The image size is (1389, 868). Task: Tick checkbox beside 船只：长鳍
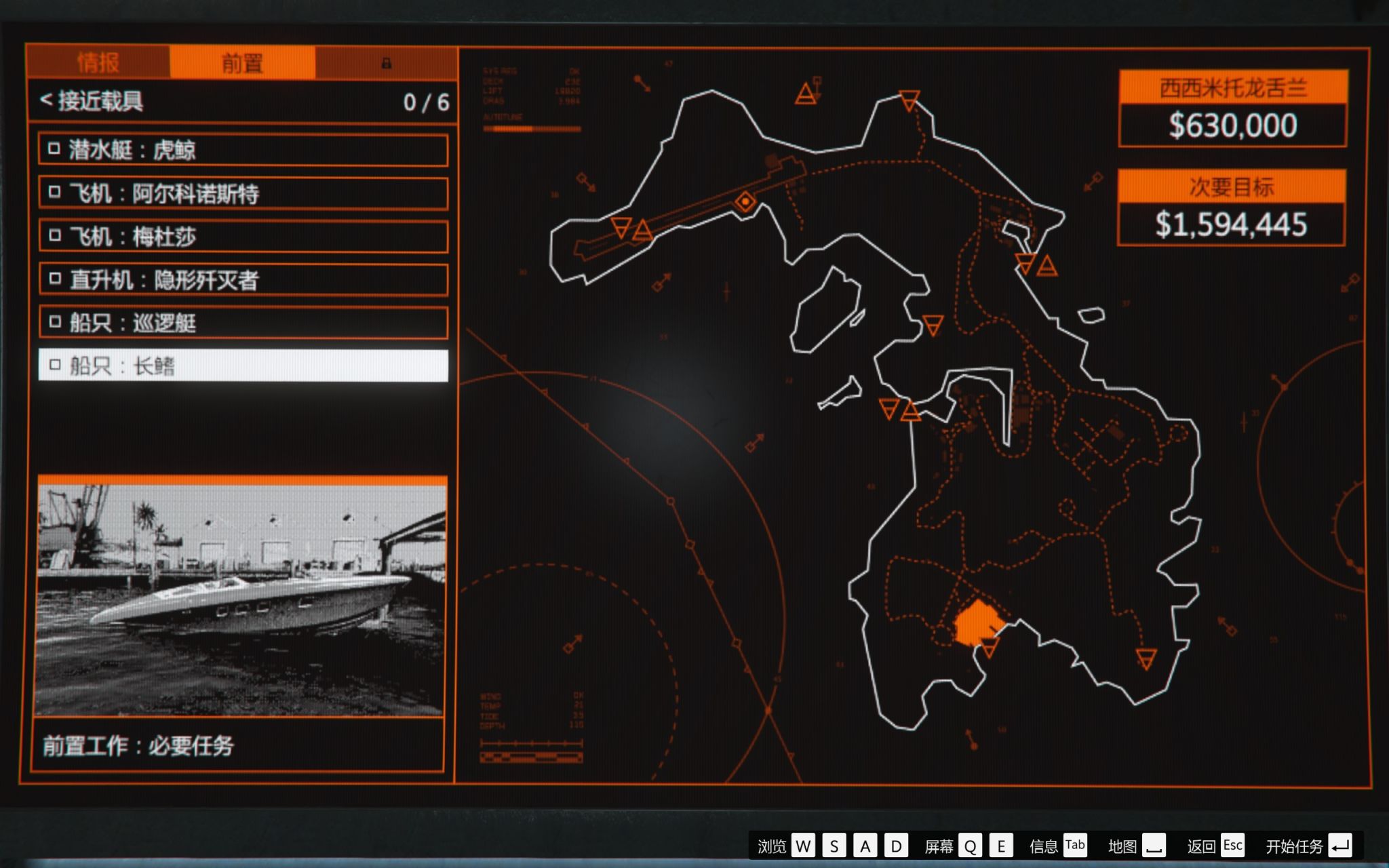point(54,365)
